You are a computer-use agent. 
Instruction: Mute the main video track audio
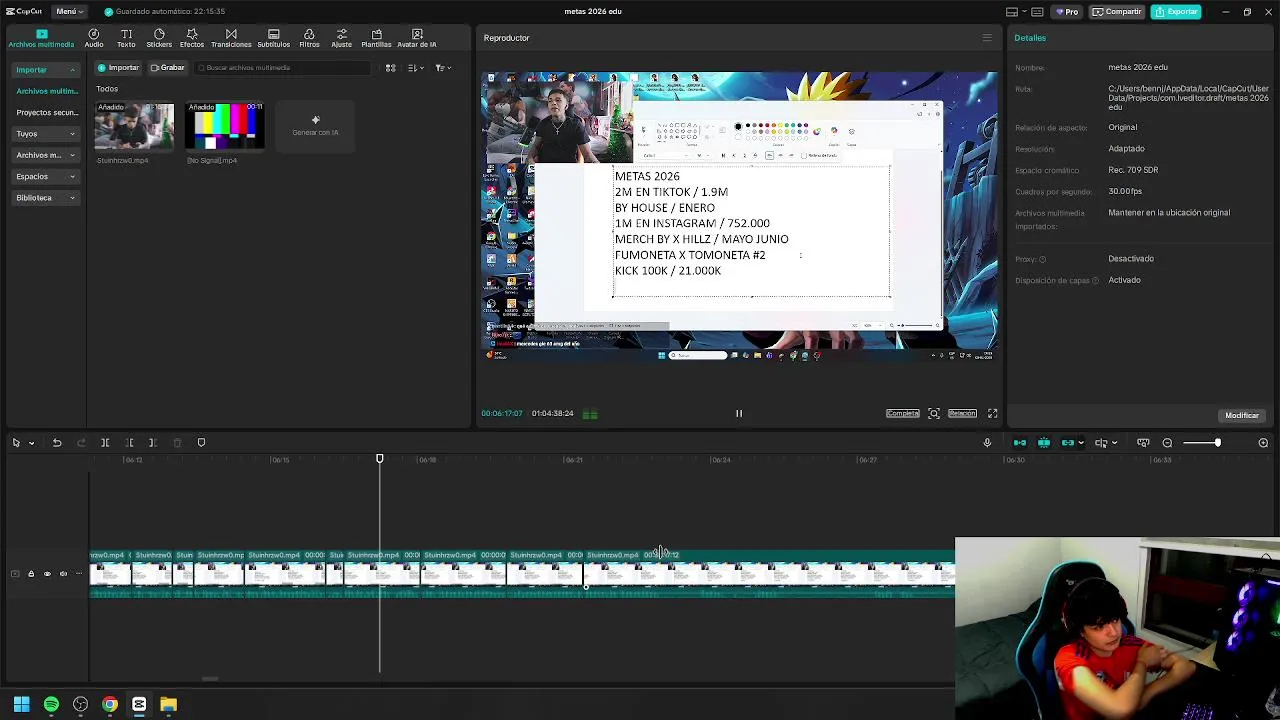point(63,574)
